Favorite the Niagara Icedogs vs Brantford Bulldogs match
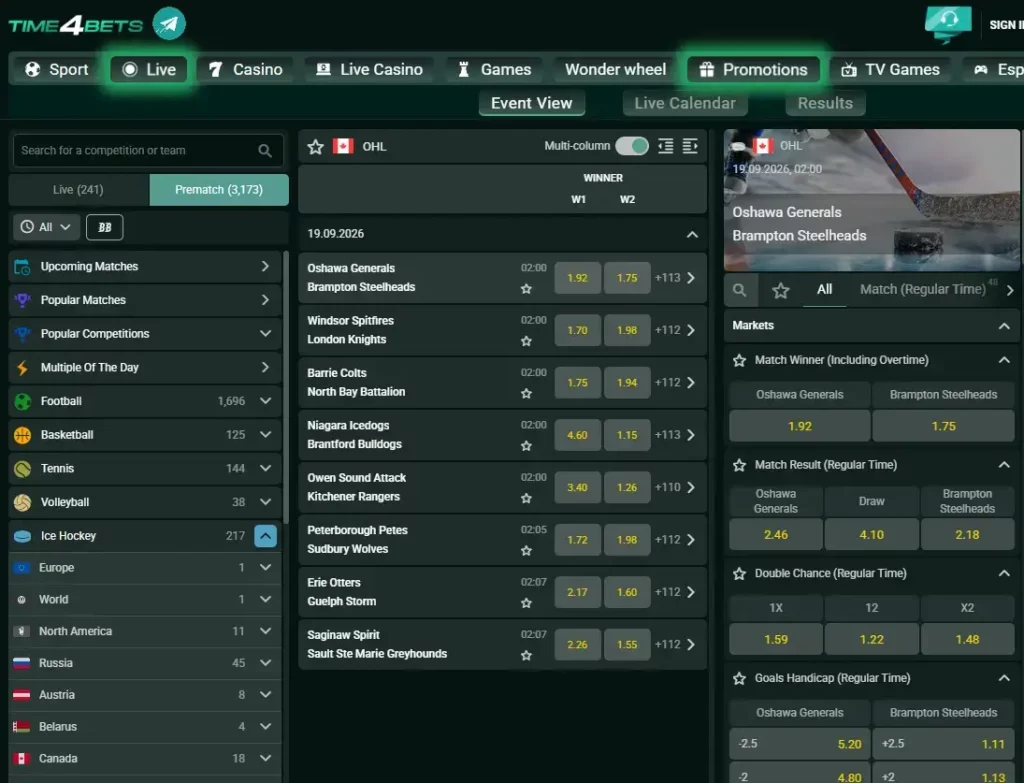This screenshot has height=783, width=1024. pyautogui.click(x=526, y=446)
